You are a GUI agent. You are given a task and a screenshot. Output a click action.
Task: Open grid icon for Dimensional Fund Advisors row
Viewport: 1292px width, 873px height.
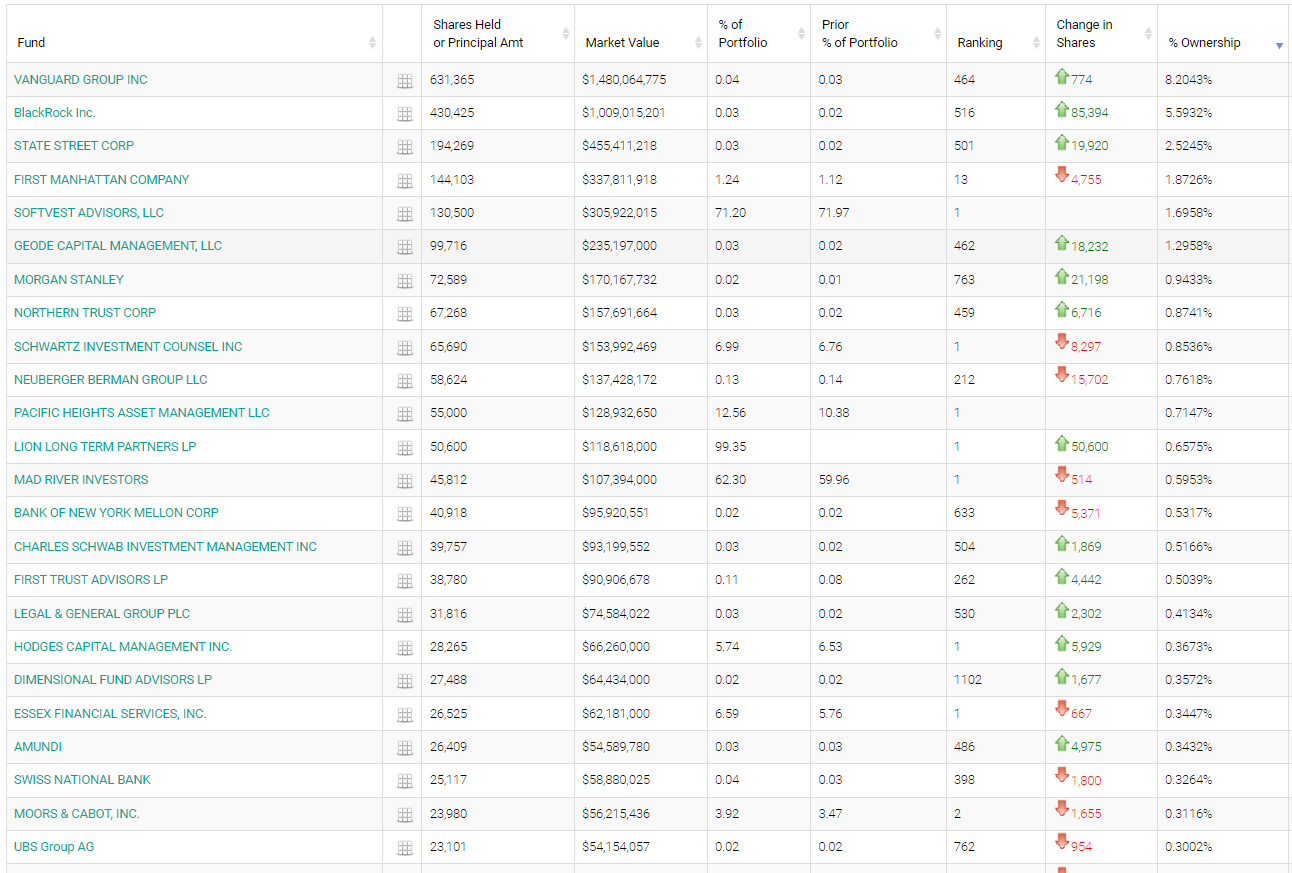click(x=405, y=681)
